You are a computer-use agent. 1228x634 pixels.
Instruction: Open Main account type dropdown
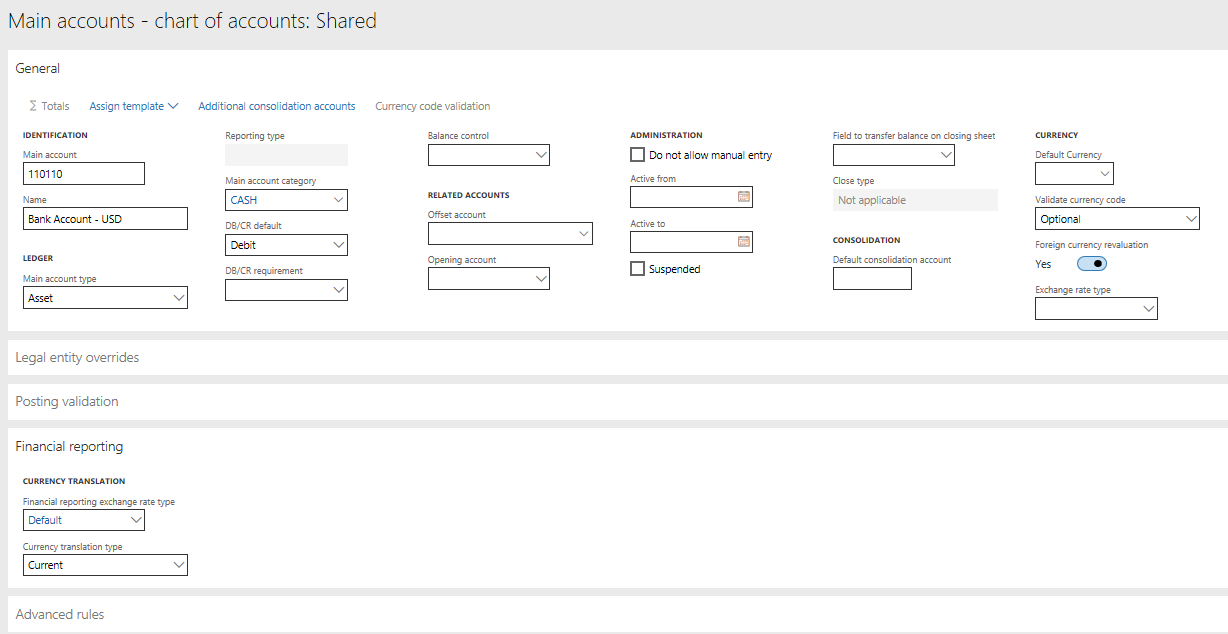[177, 298]
